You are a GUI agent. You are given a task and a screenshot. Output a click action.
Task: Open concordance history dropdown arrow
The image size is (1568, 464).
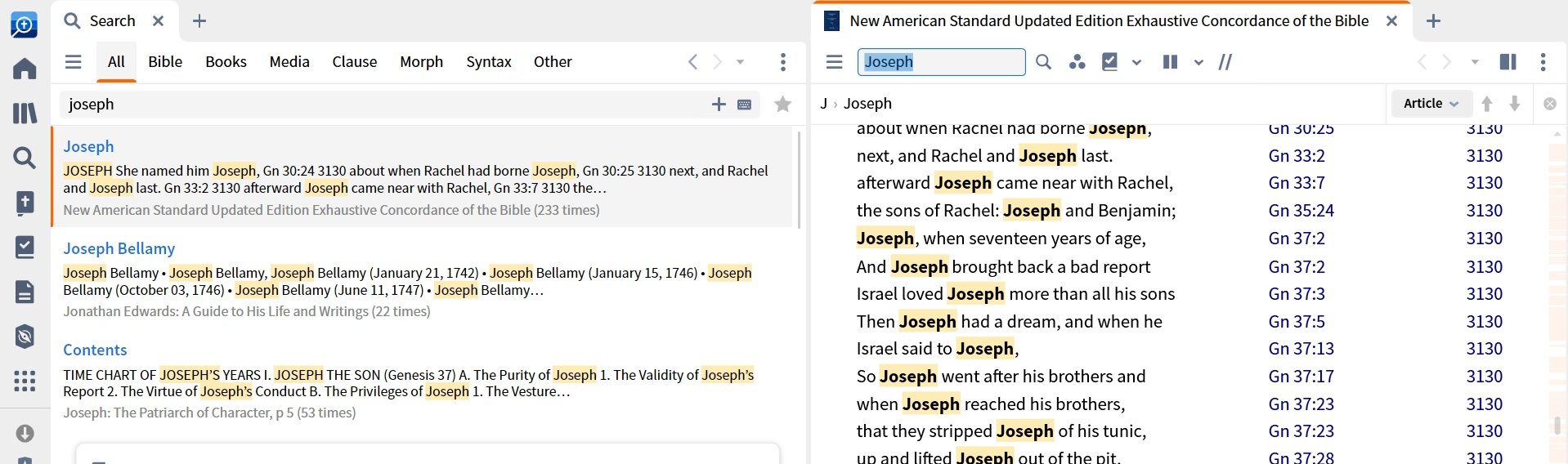click(1475, 62)
